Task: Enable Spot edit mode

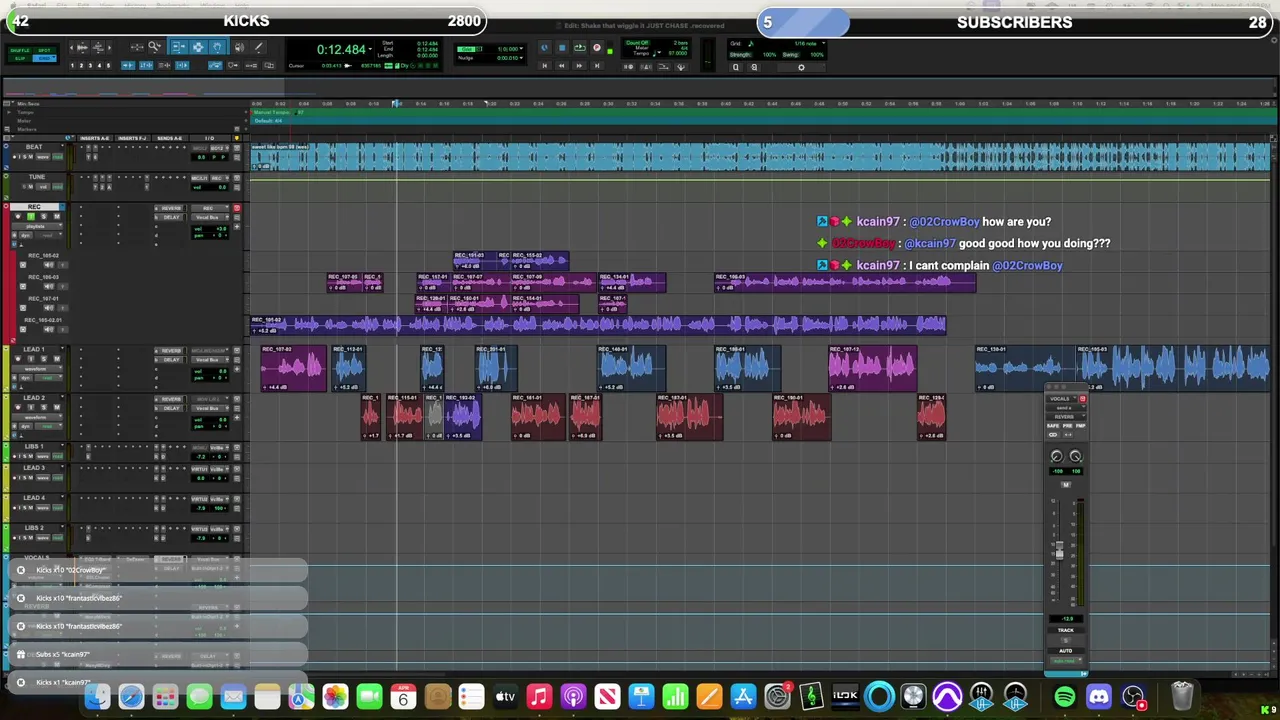Action: (44, 50)
